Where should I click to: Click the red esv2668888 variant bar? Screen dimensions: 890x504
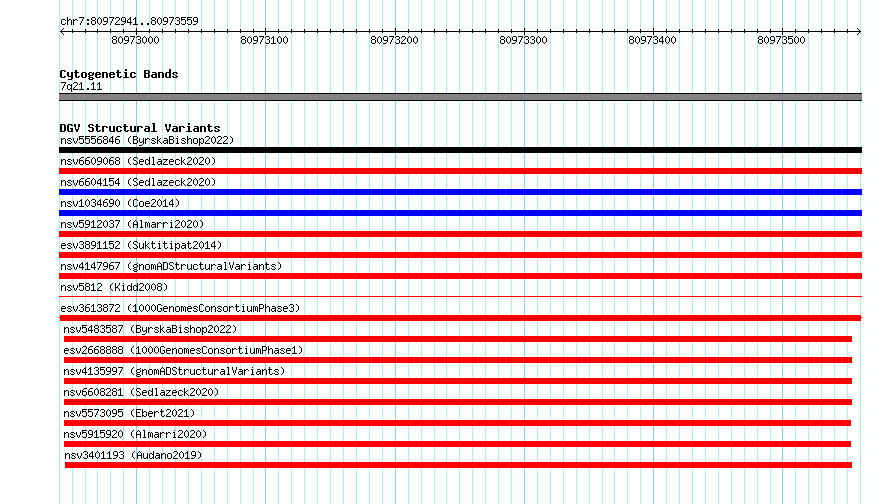point(457,360)
